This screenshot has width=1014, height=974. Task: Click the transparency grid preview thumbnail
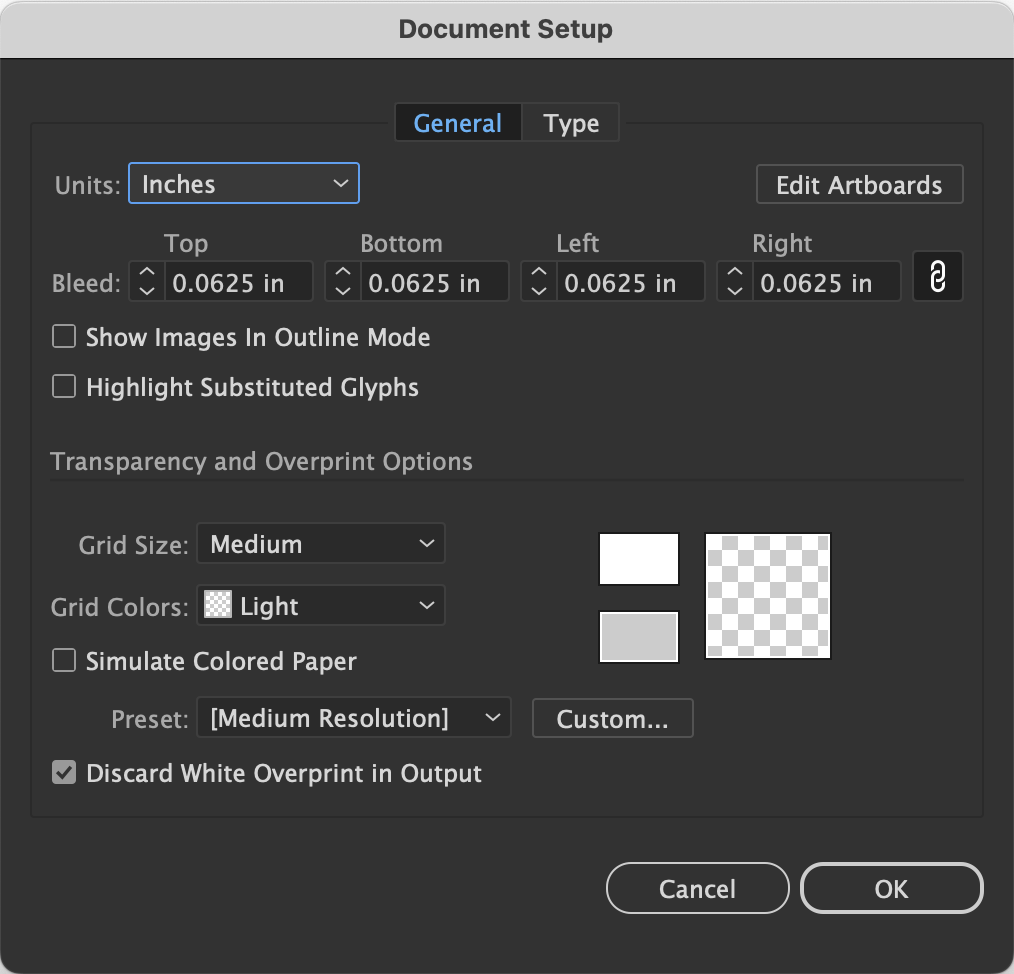(x=768, y=596)
